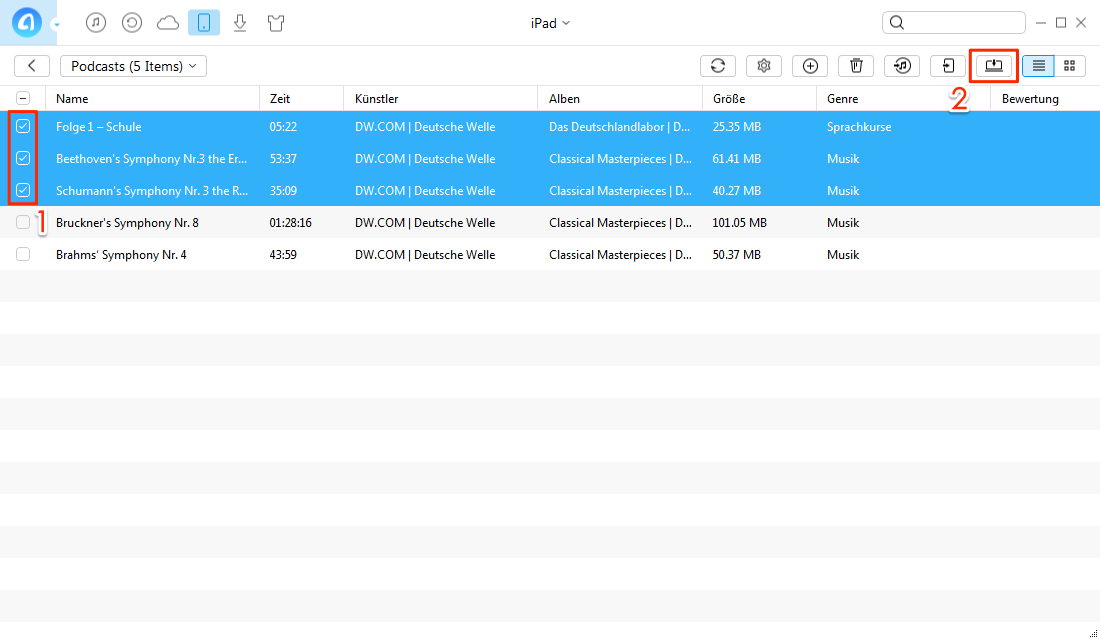Expand the arrow next to the AnyTrans logo

tap(57, 25)
